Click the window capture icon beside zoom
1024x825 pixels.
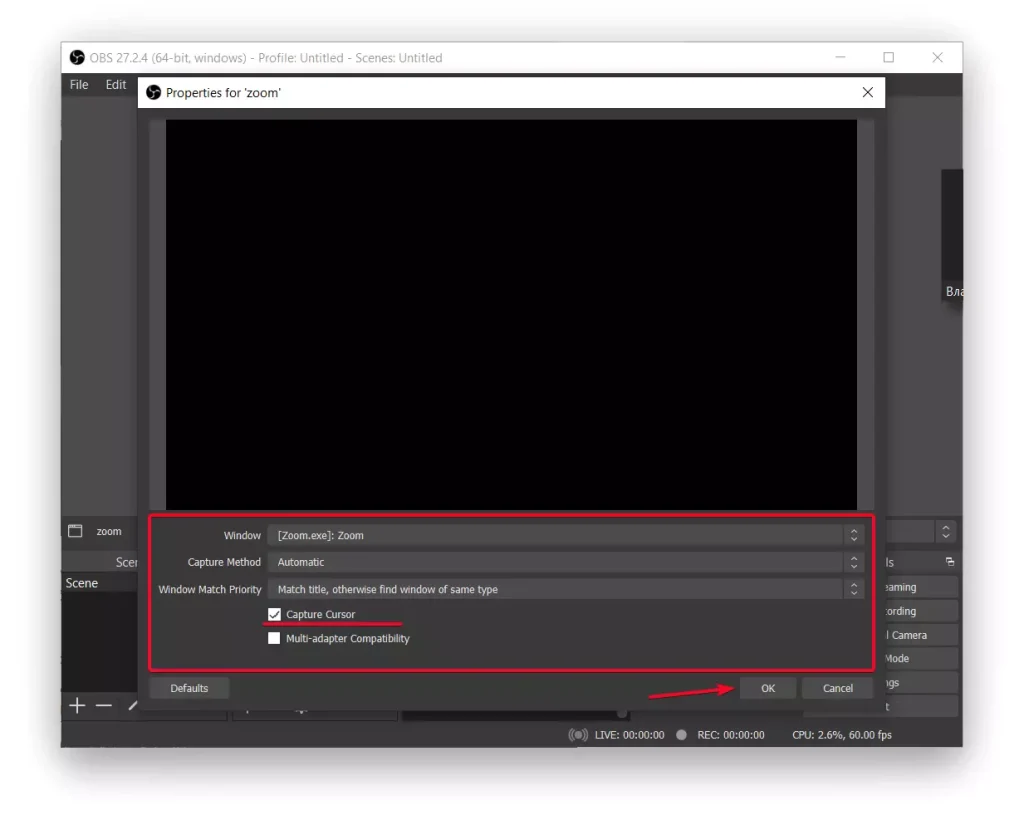pos(75,531)
